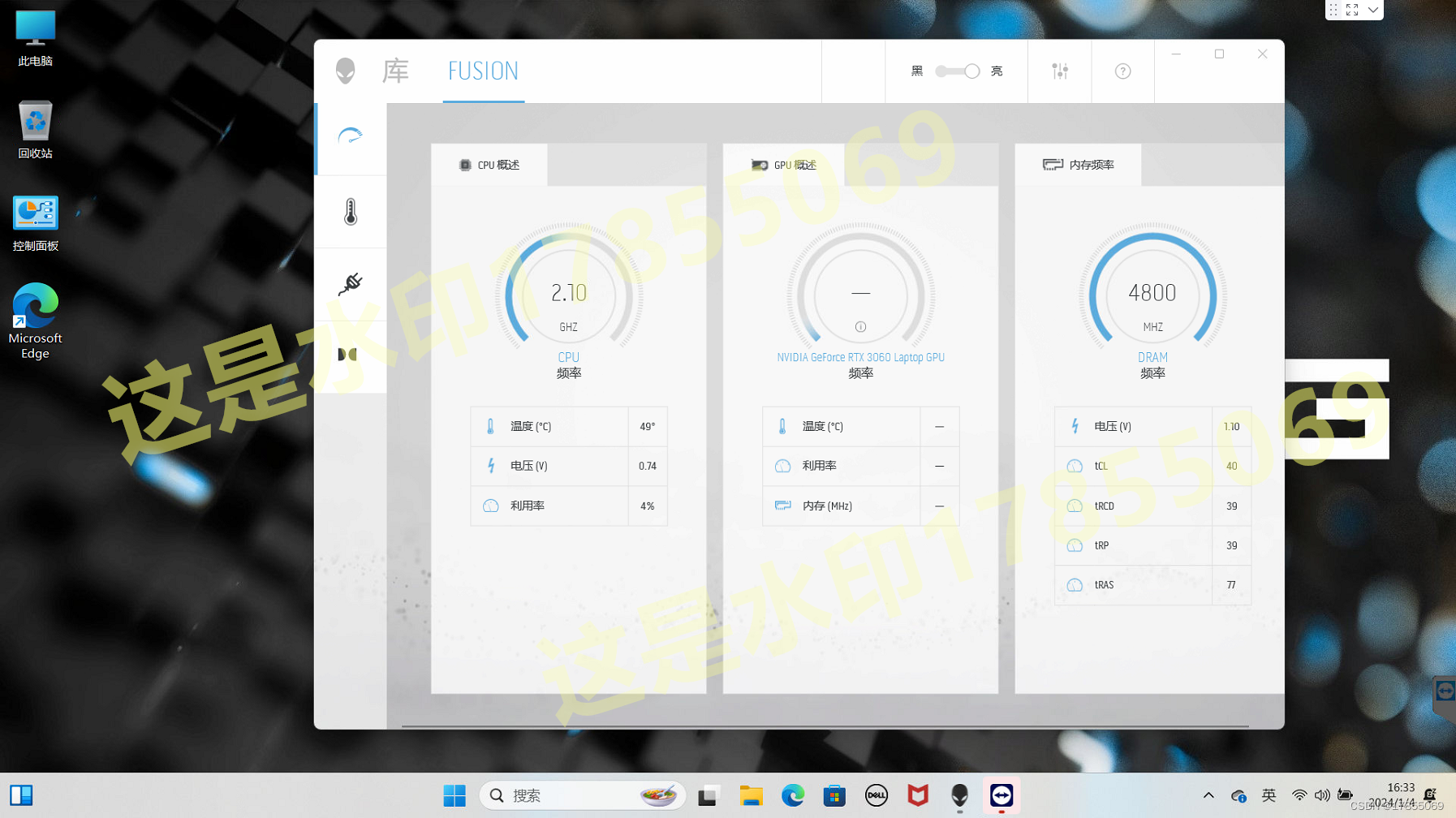Image resolution: width=1456 pixels, height=818 pixels.
Task: Click the help question mark icon
Action: coord(1122,71)
